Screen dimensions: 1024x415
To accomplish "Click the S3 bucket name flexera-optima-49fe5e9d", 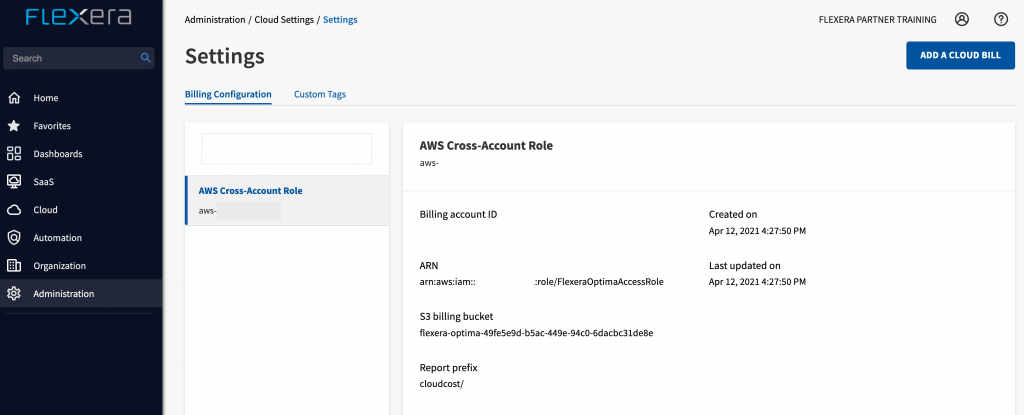I will point(536,333).
